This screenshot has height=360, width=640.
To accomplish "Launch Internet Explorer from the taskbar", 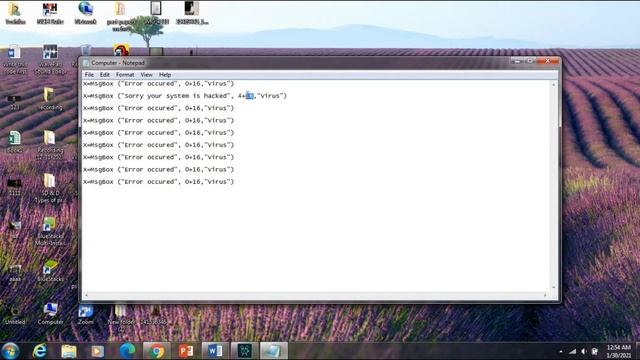I will 40,351.
